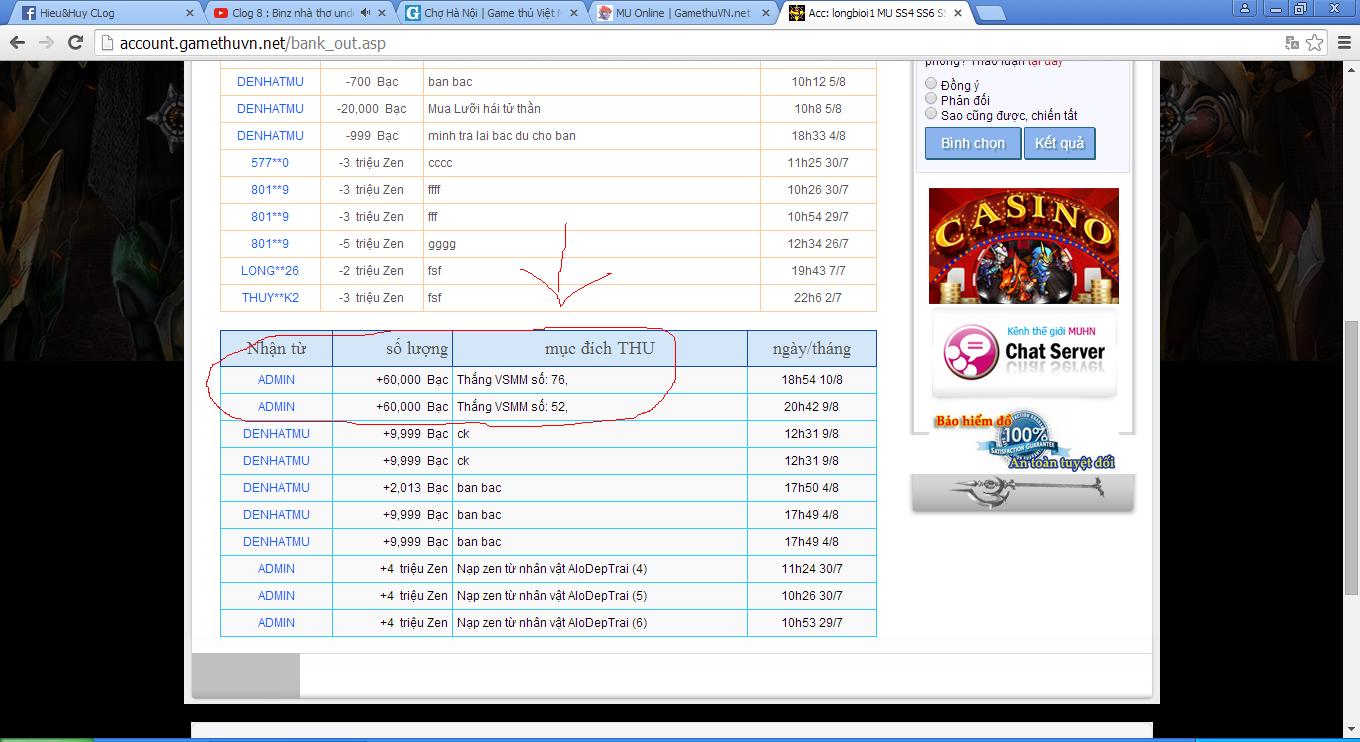Click the audio speaker icon on the Clog 8 tab

point(366,13)
